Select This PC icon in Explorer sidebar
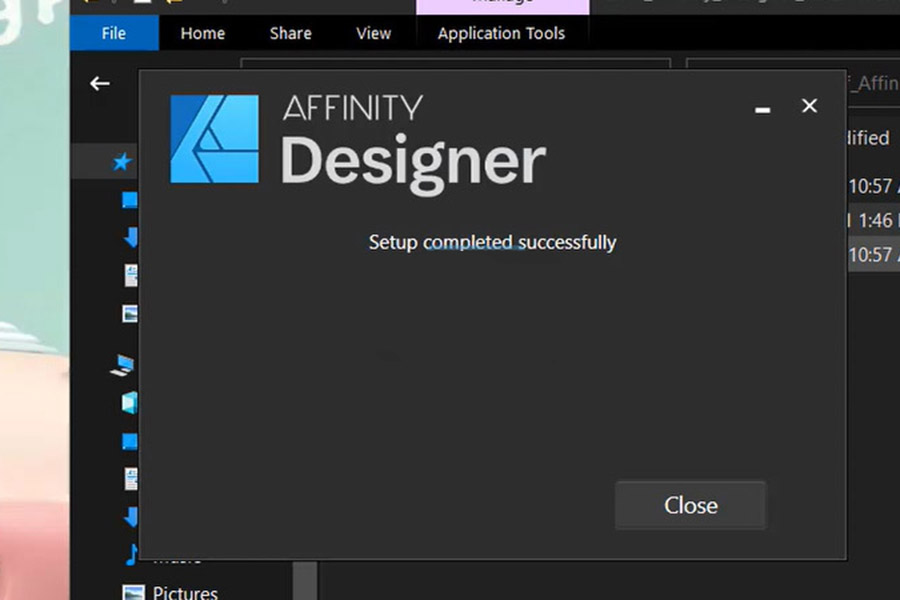Viewport: 900px width, 600px height. [122, 365]
